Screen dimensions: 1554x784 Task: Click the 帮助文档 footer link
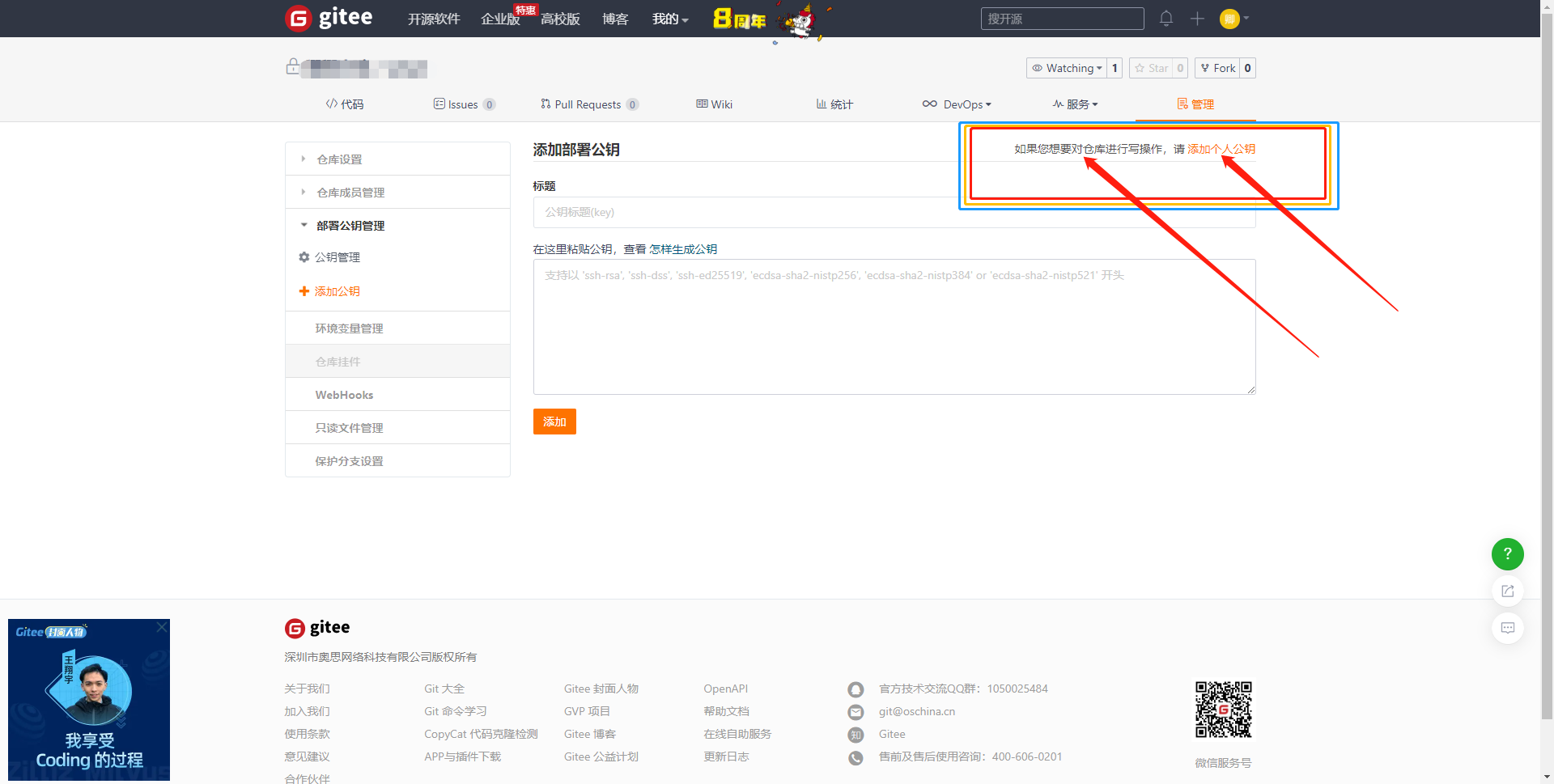click(726, 711)
